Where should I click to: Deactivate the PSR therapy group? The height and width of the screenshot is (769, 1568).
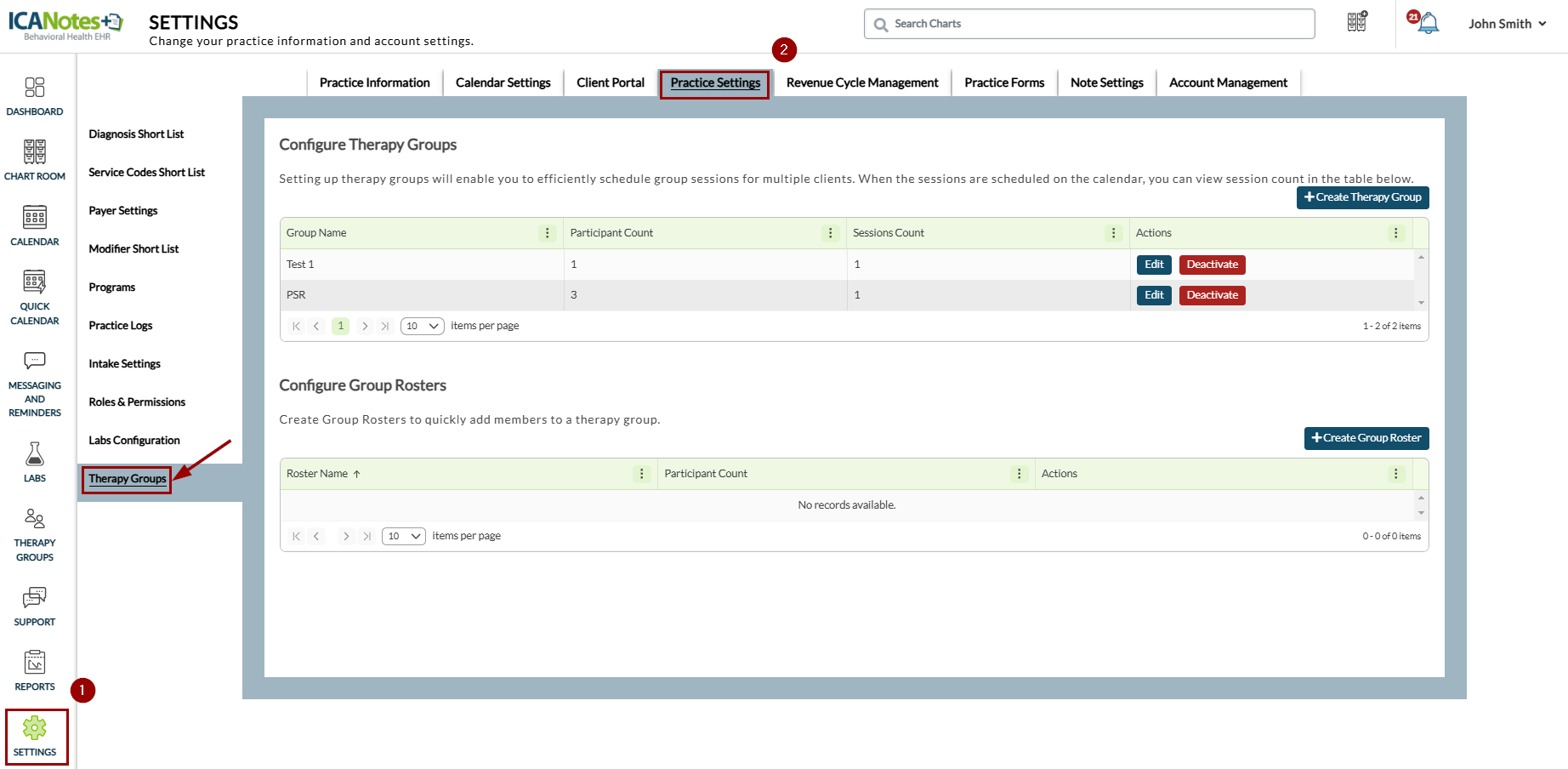pos(1212,295)
